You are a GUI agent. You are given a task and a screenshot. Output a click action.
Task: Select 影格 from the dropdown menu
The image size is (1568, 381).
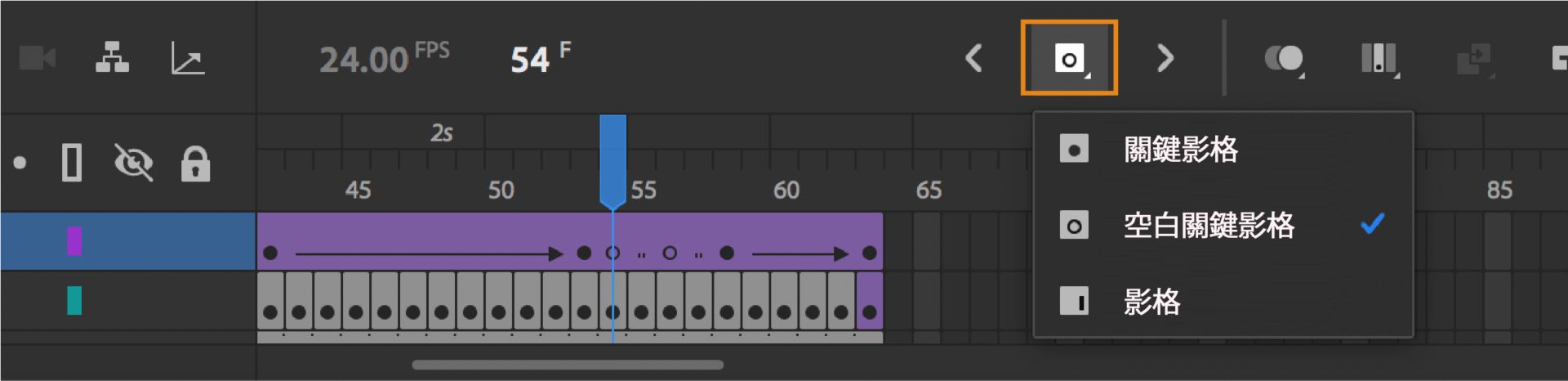tap(1151, 302)
